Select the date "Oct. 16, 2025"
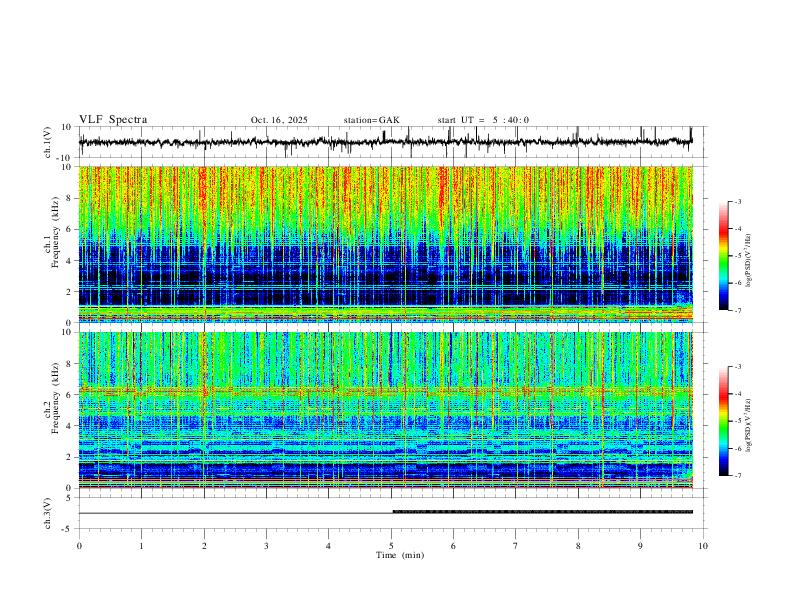Image resolution: width=792 pixels, height=612 pixels. coord(279,120)
